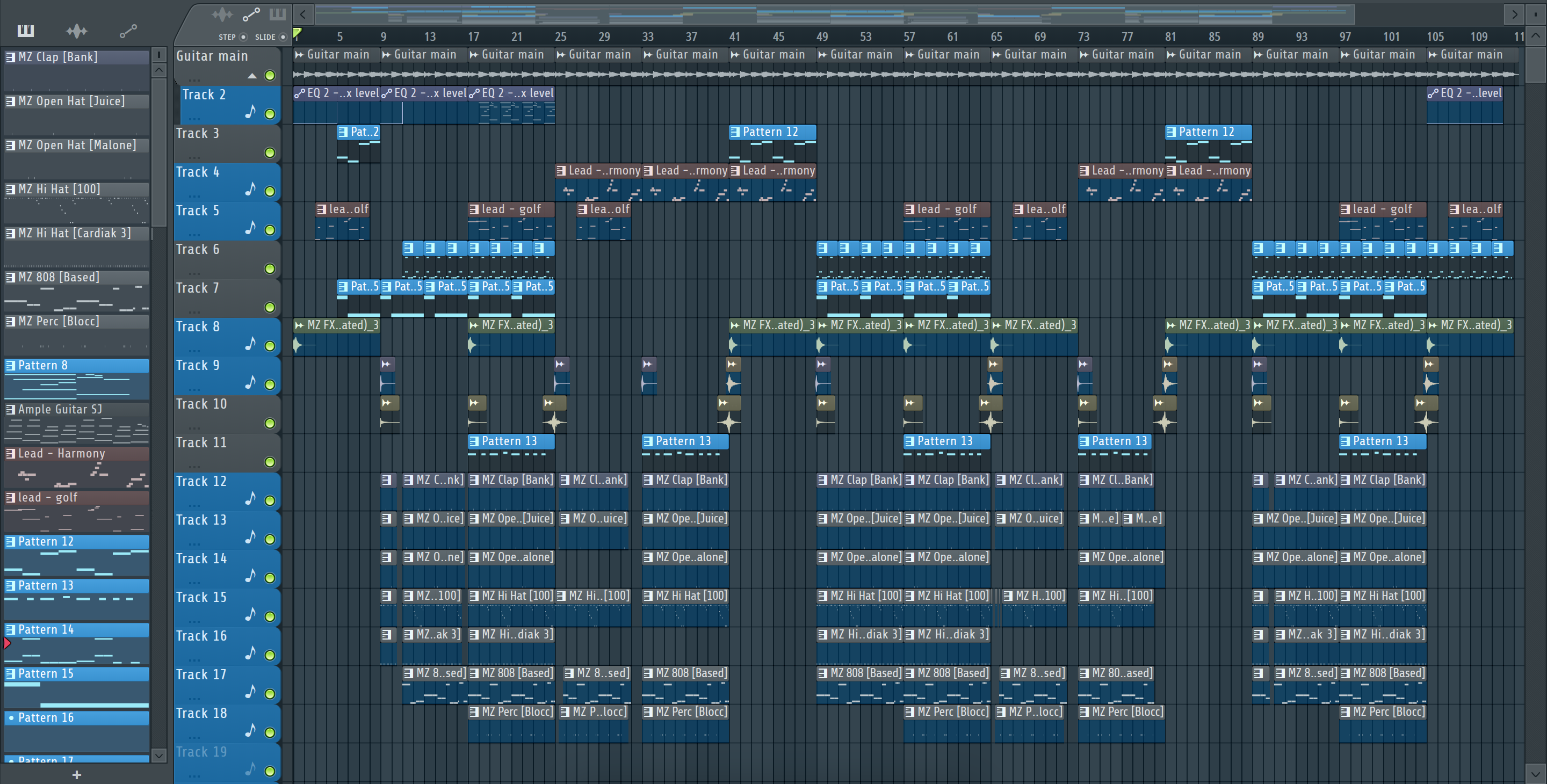Viewport: 1547px width, 784px height.
Task: Select the Track 7 header
Action: click(x=227, y=297)
